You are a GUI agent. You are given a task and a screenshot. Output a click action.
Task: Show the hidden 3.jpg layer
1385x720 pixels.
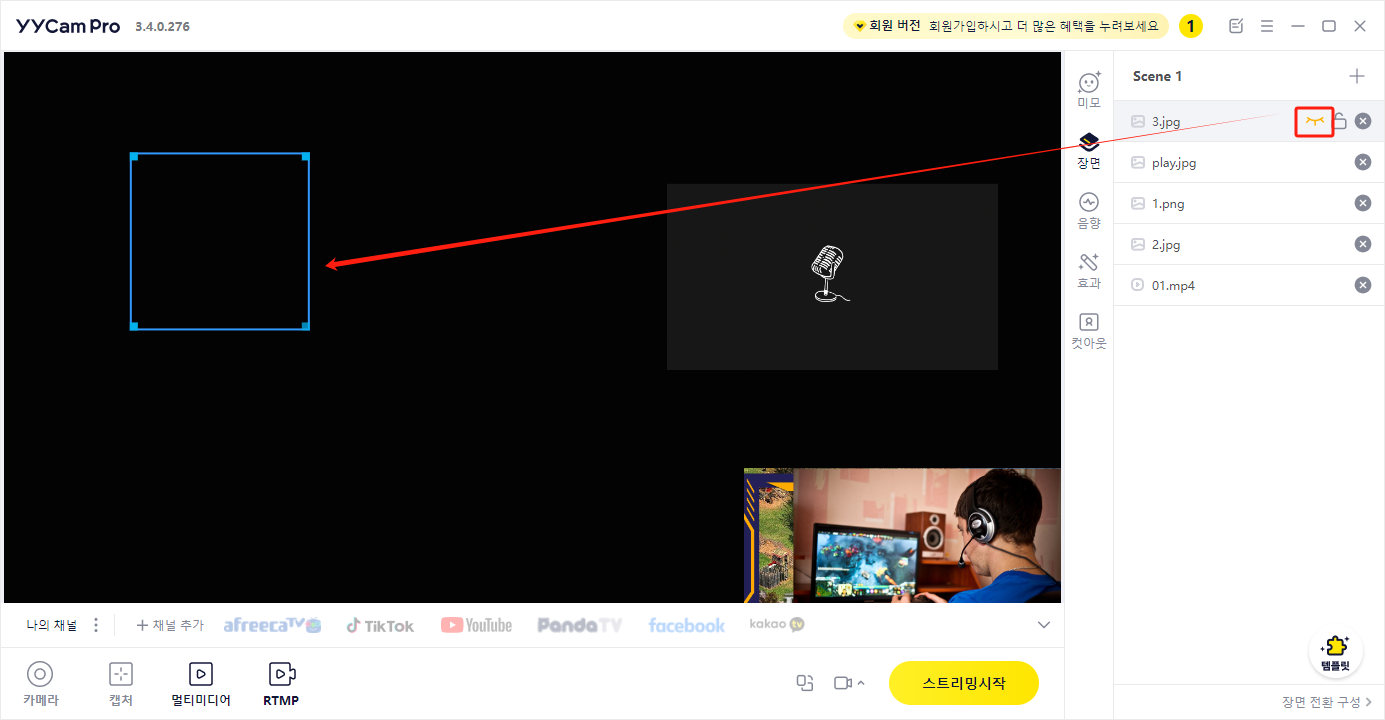point(1315,121)
